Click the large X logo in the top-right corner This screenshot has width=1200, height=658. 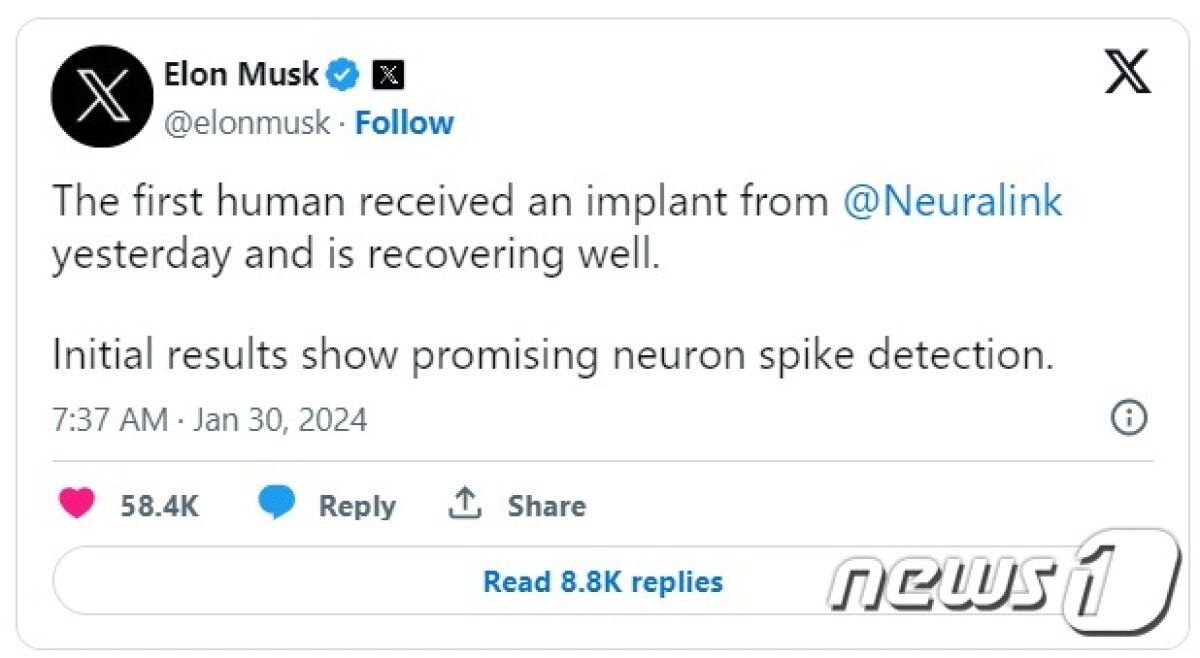pos(1127,74)
